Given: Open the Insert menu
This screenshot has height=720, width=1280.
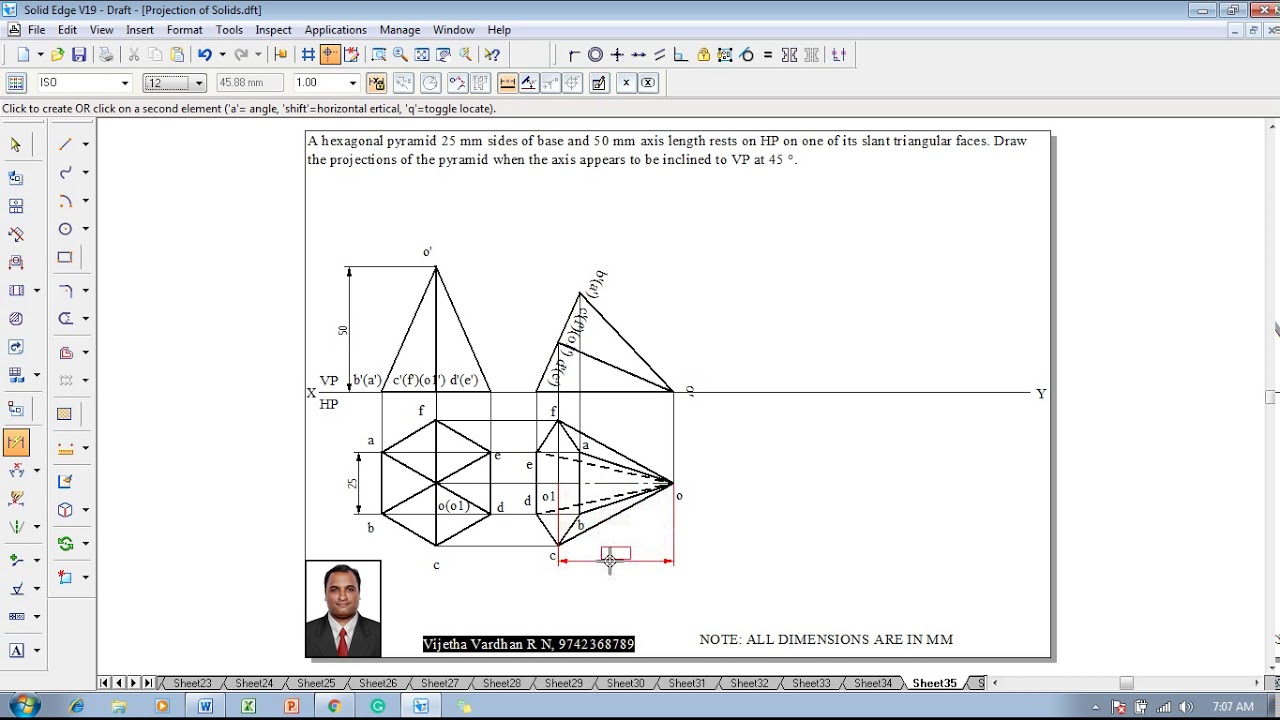Looking at the screenshot, I should tap(140, 30).
